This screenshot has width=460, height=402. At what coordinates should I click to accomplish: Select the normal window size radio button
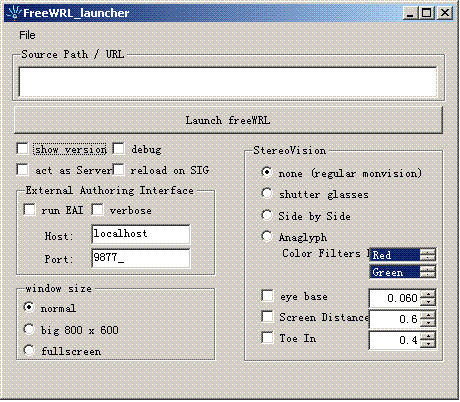click(29, 307)
